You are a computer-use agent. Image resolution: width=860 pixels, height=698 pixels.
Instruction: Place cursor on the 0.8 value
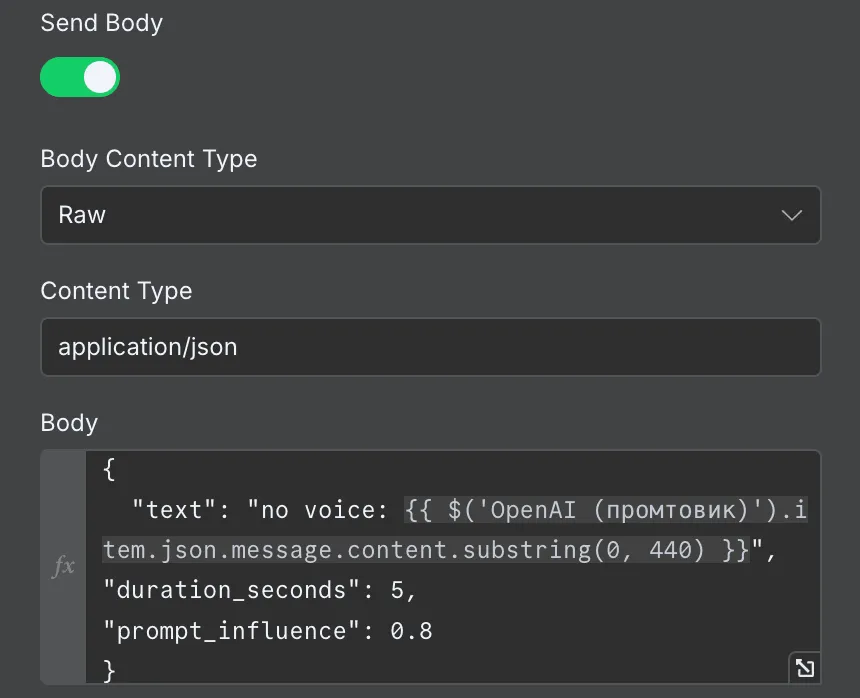pos(411,630)
